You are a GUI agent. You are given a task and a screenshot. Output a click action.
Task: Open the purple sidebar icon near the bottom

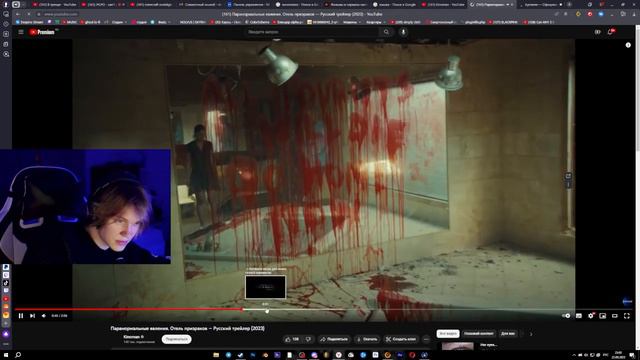pyautogui.click(x=6, y=334)
